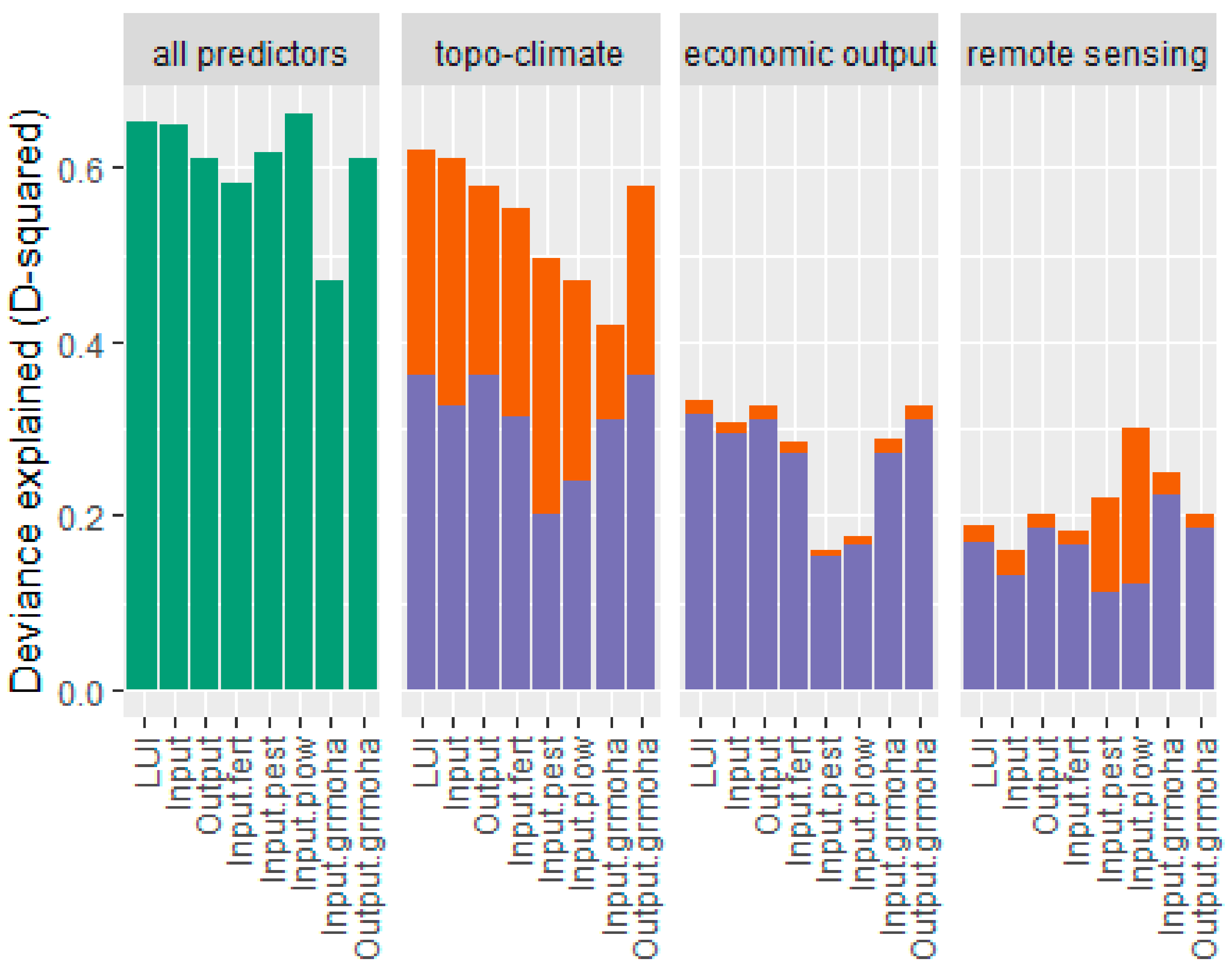Select the "economic output" panel title
The height and width of the screenshot is (970, 1232).
(x=809, y=55)
